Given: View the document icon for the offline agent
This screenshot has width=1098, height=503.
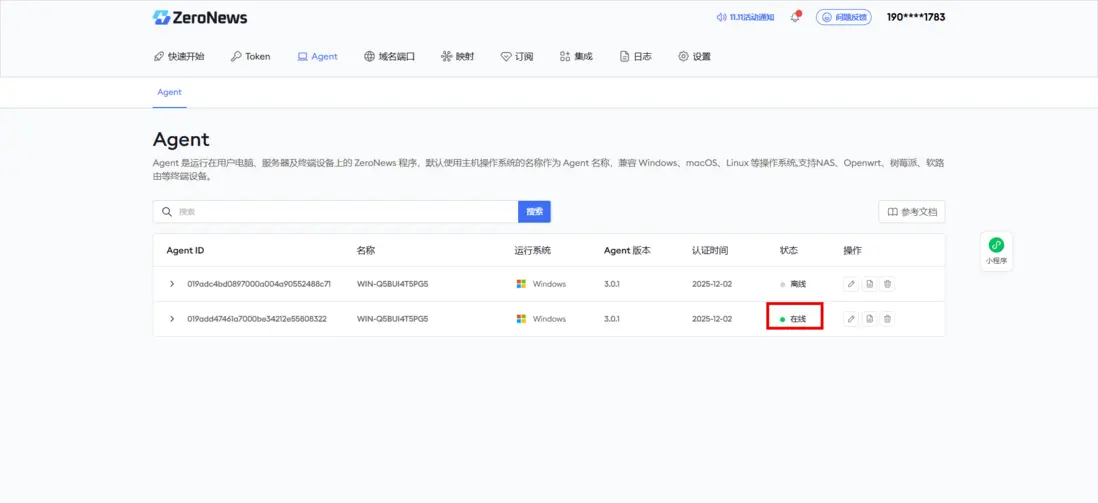Looking at the screenshot, I should (x=870, y=284).
